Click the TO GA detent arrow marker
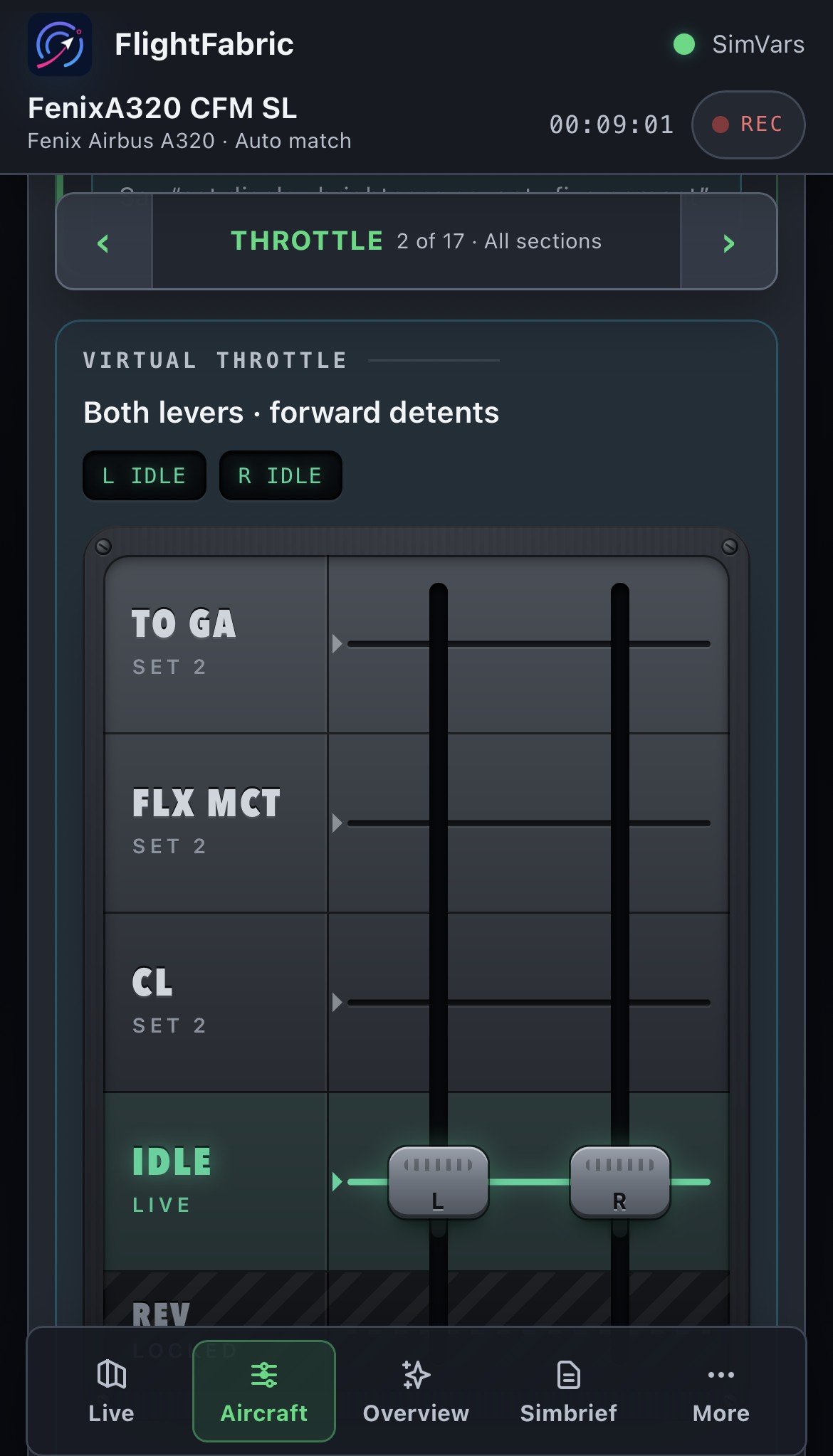The height and width of the screenshot is (1456, 833). tap(337, 644)
